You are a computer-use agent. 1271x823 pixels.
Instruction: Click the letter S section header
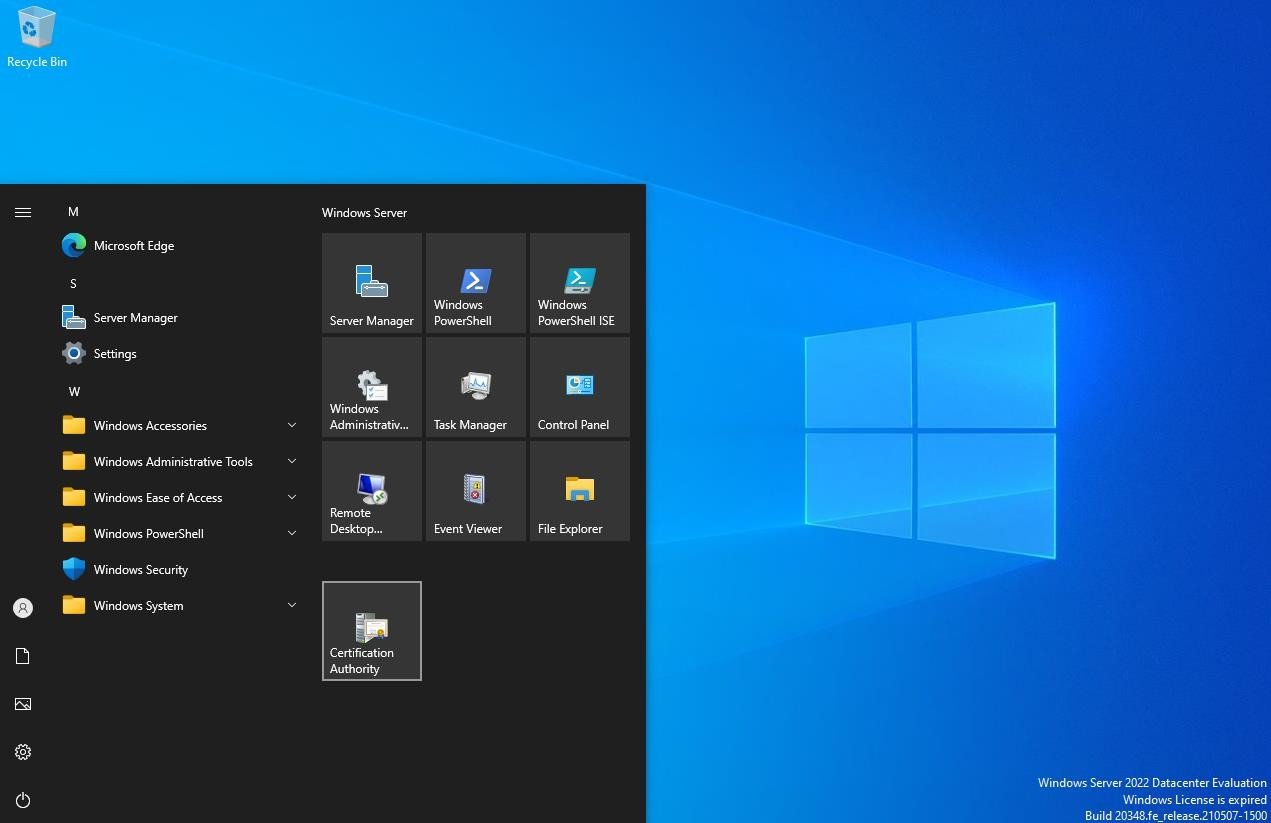click(73, 284)
